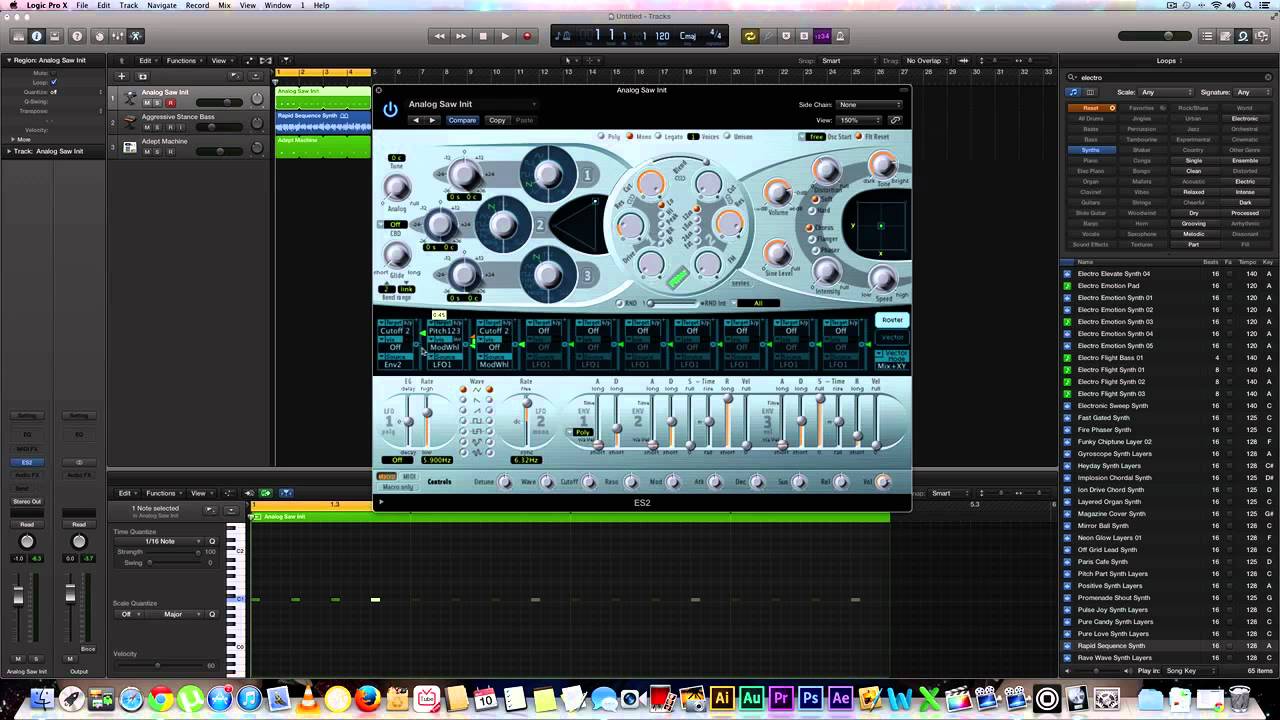Open the Media Browser button

[x=1262, y=36]
